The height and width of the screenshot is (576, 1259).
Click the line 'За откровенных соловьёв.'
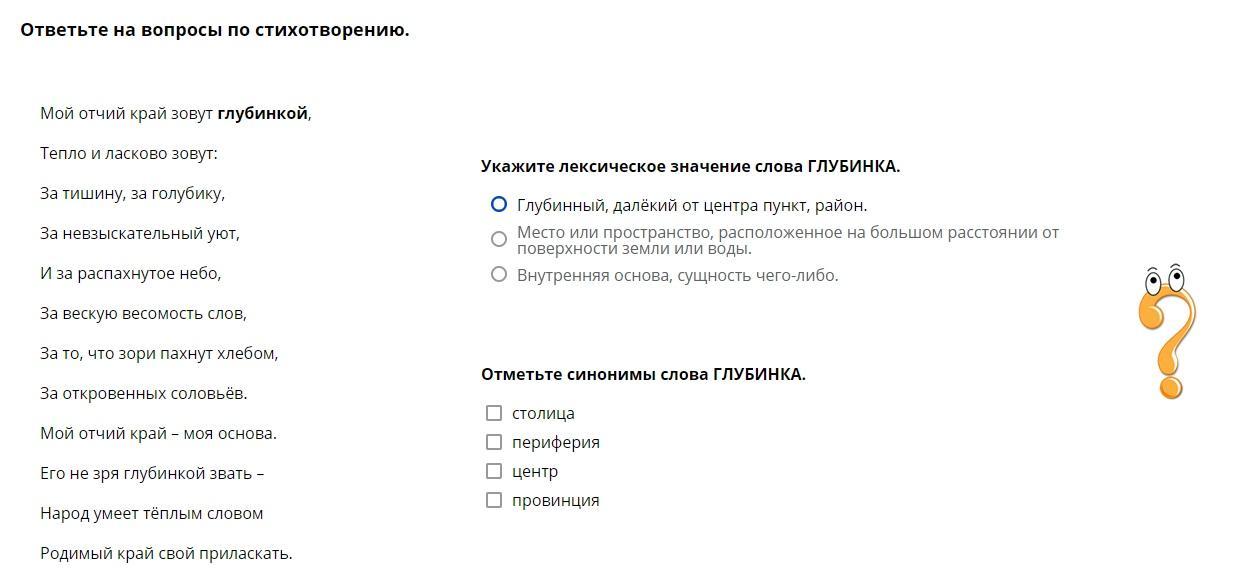[x=144, y=394]
